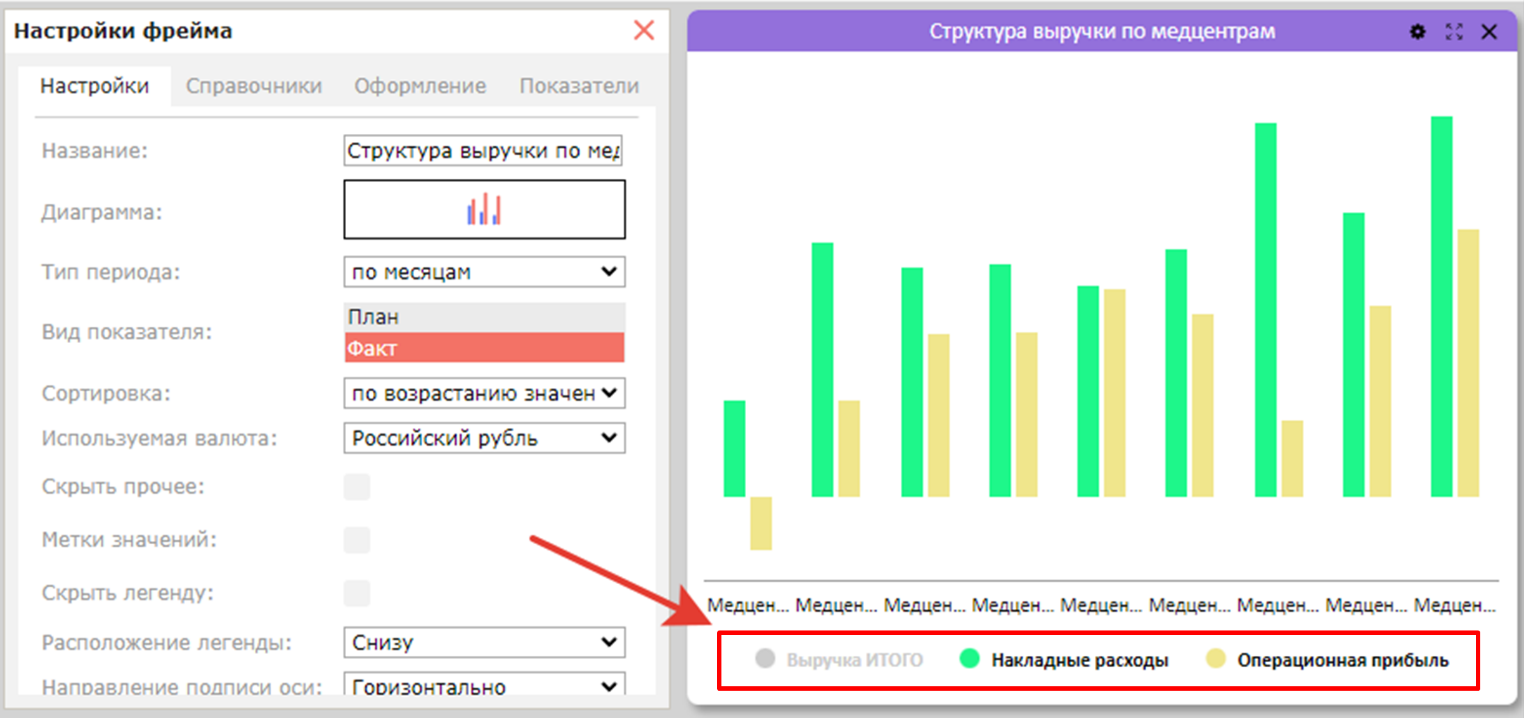
Task: Toggle Выручка ИТОГО legend marker
Action: tap(766, 660)
